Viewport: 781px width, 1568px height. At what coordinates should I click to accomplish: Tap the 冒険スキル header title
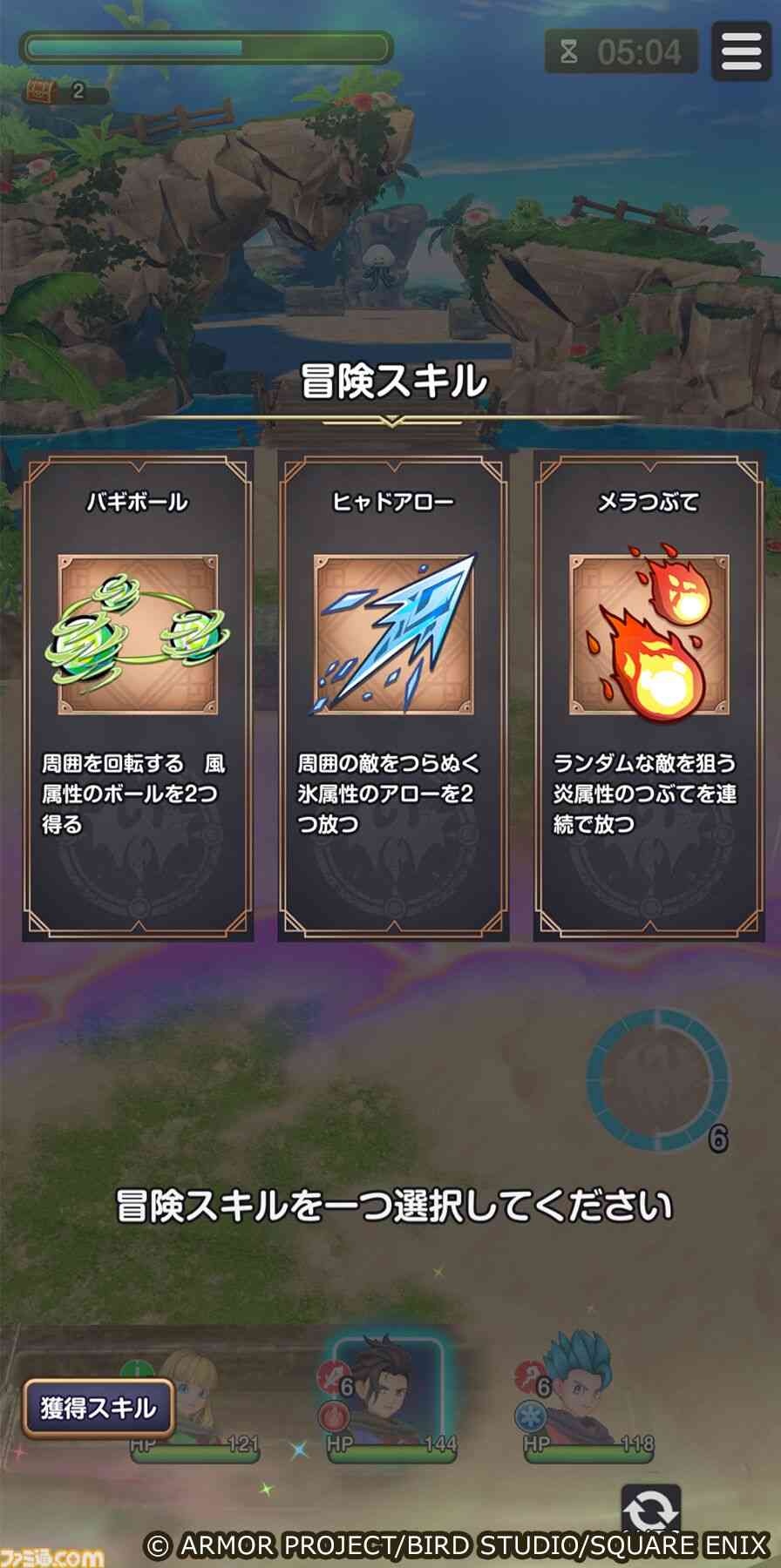(x=392, y=382)
